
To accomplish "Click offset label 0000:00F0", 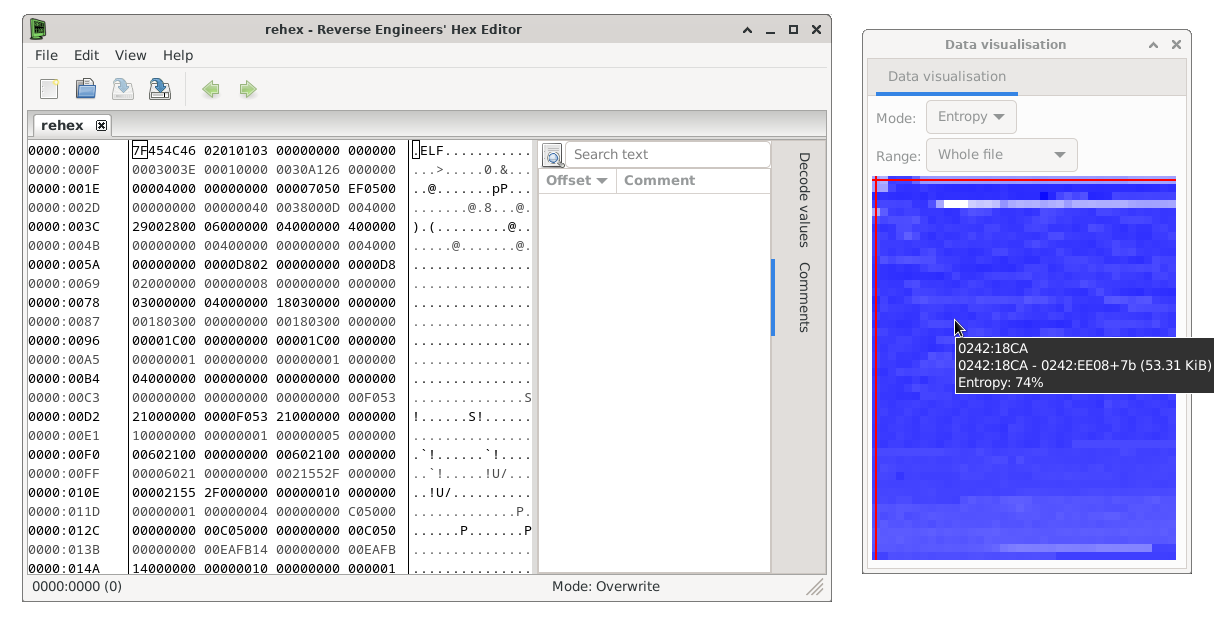I will (64, 455).
